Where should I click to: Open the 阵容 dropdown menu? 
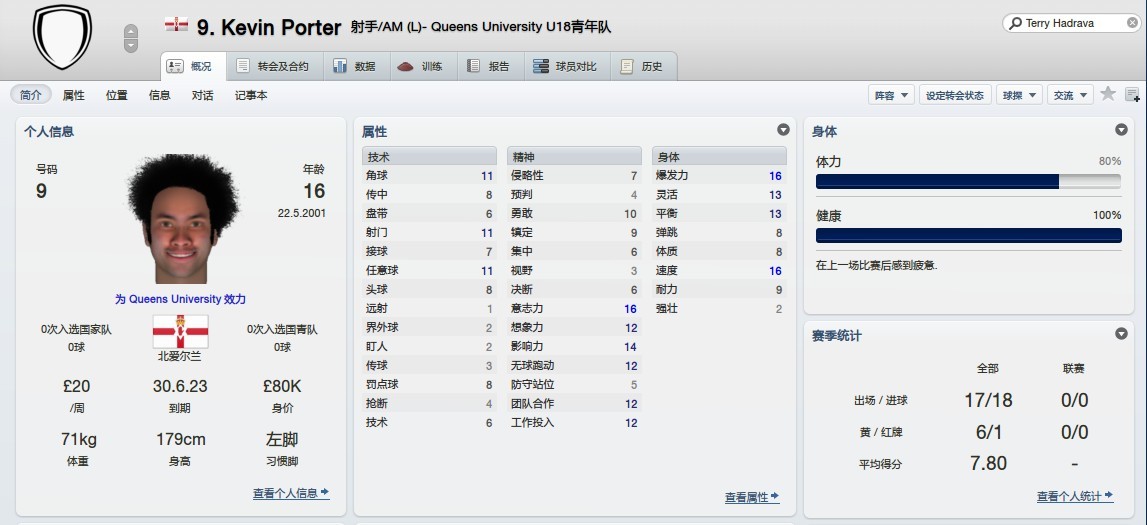coord(891,95)
